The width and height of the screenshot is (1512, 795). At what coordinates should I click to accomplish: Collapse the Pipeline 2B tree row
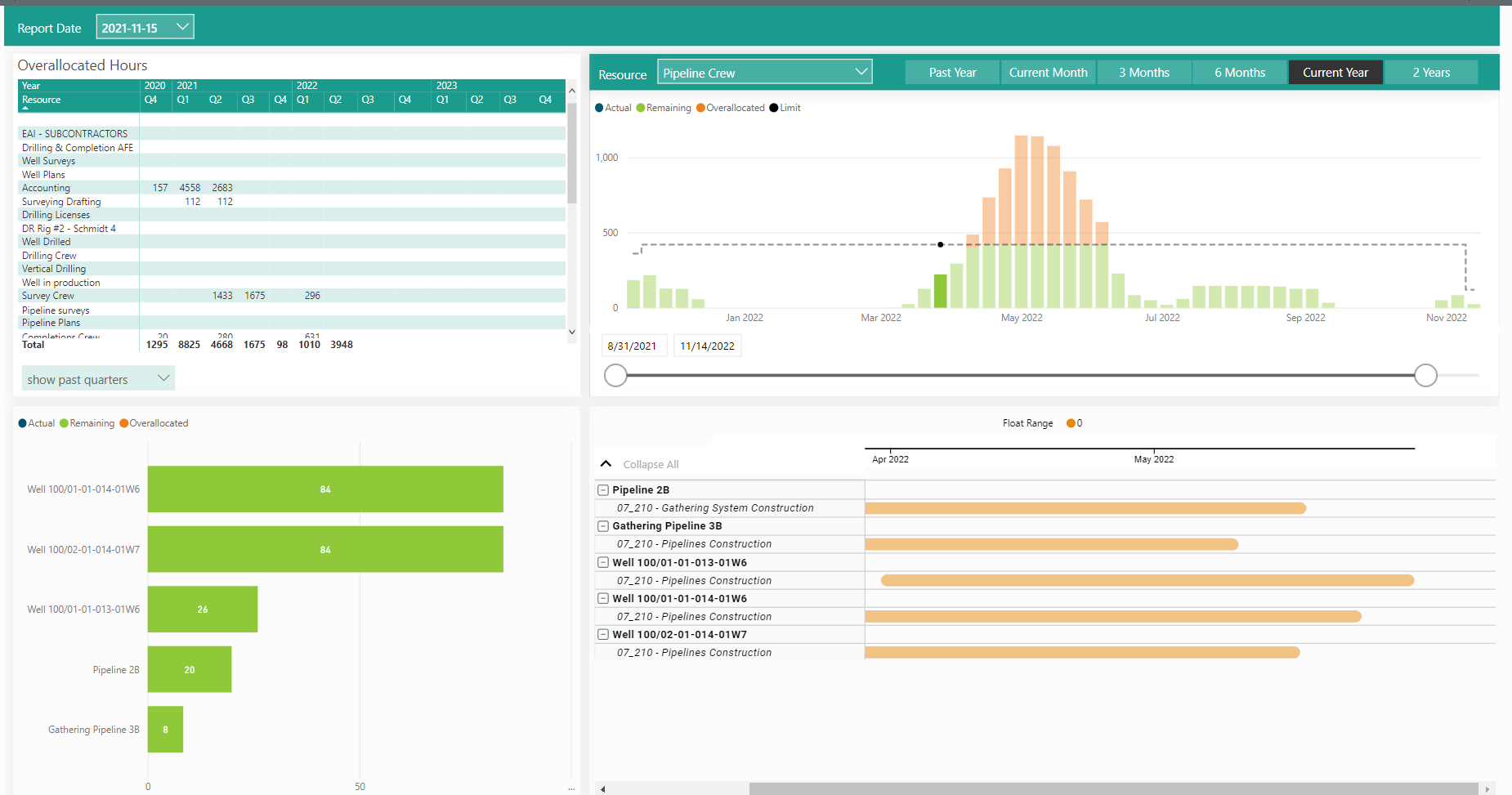tap(603, 490)
